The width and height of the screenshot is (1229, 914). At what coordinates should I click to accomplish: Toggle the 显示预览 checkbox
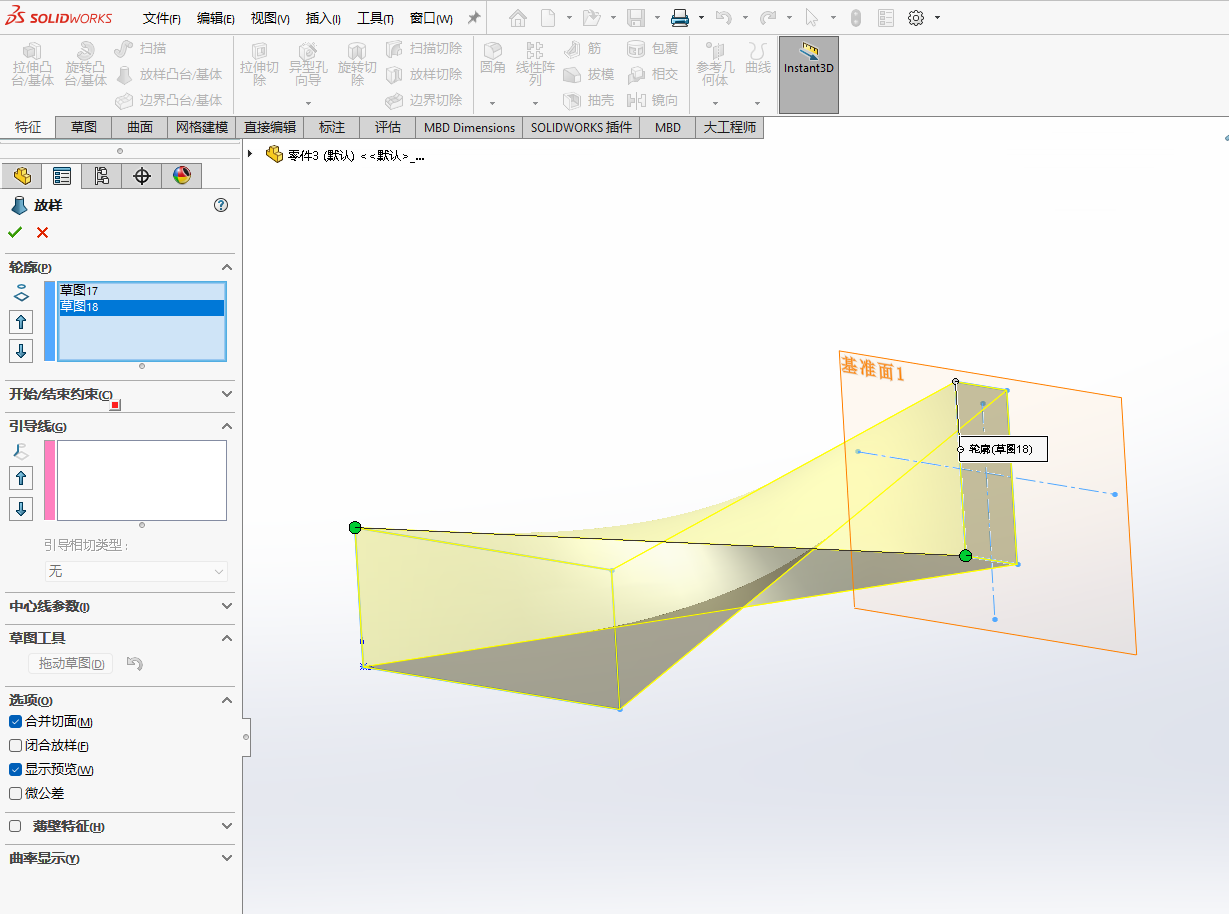tap(15, 770)
